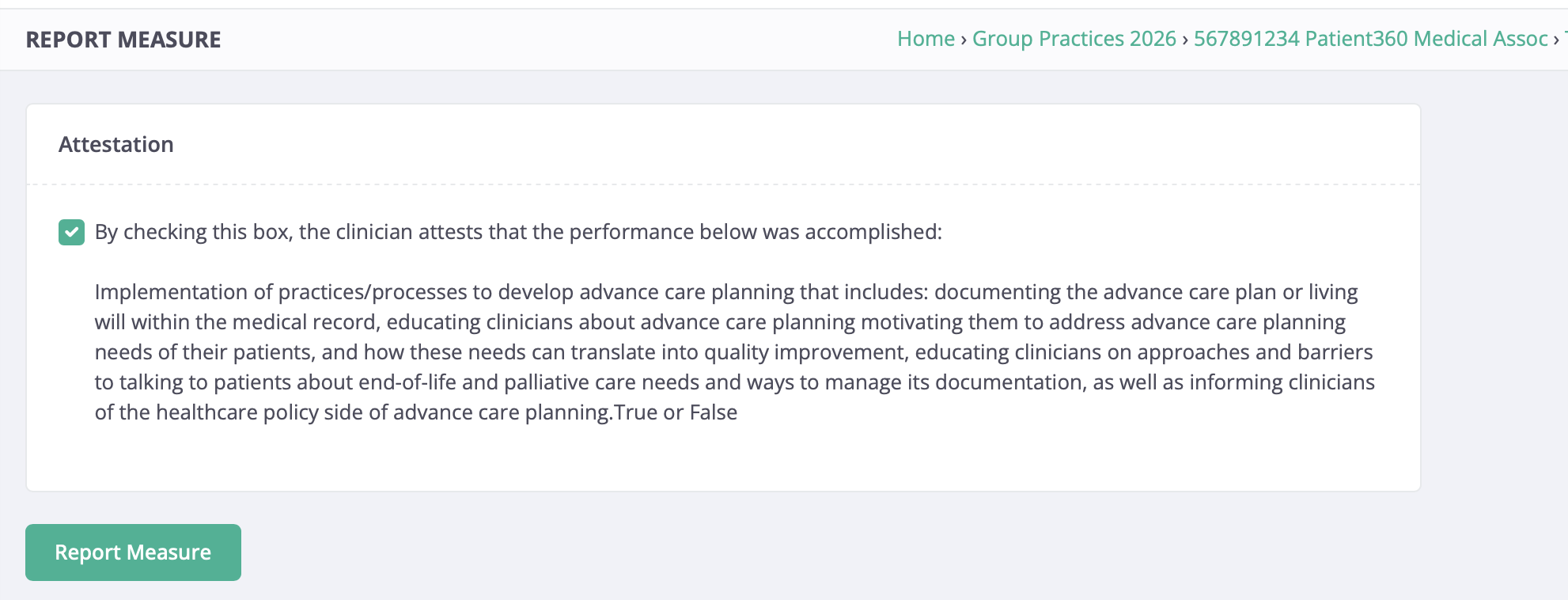
Task: Go to the Home breadcrumb link
Action: [x=926, y=39]
